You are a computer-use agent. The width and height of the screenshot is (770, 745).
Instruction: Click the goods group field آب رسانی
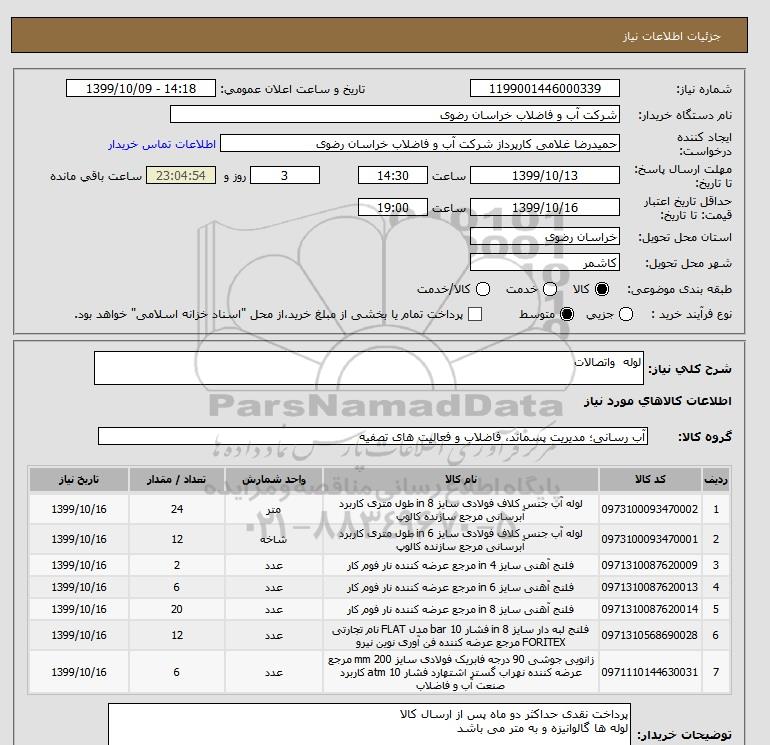(x=373, y=436)
